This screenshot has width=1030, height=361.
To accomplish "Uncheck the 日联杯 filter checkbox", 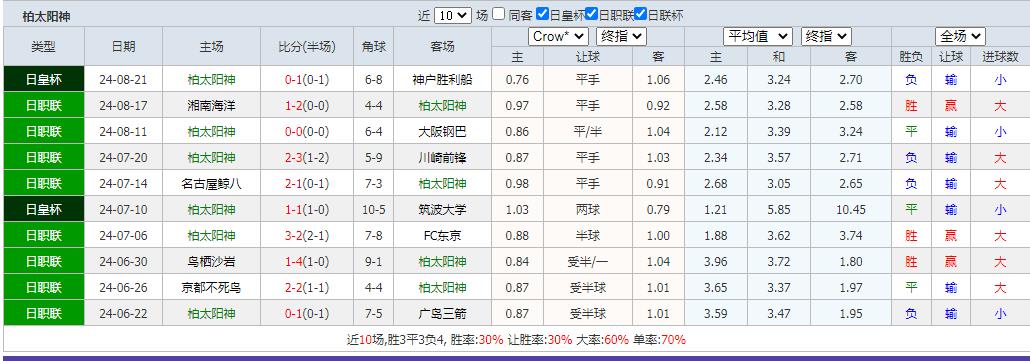I will 641,14.
